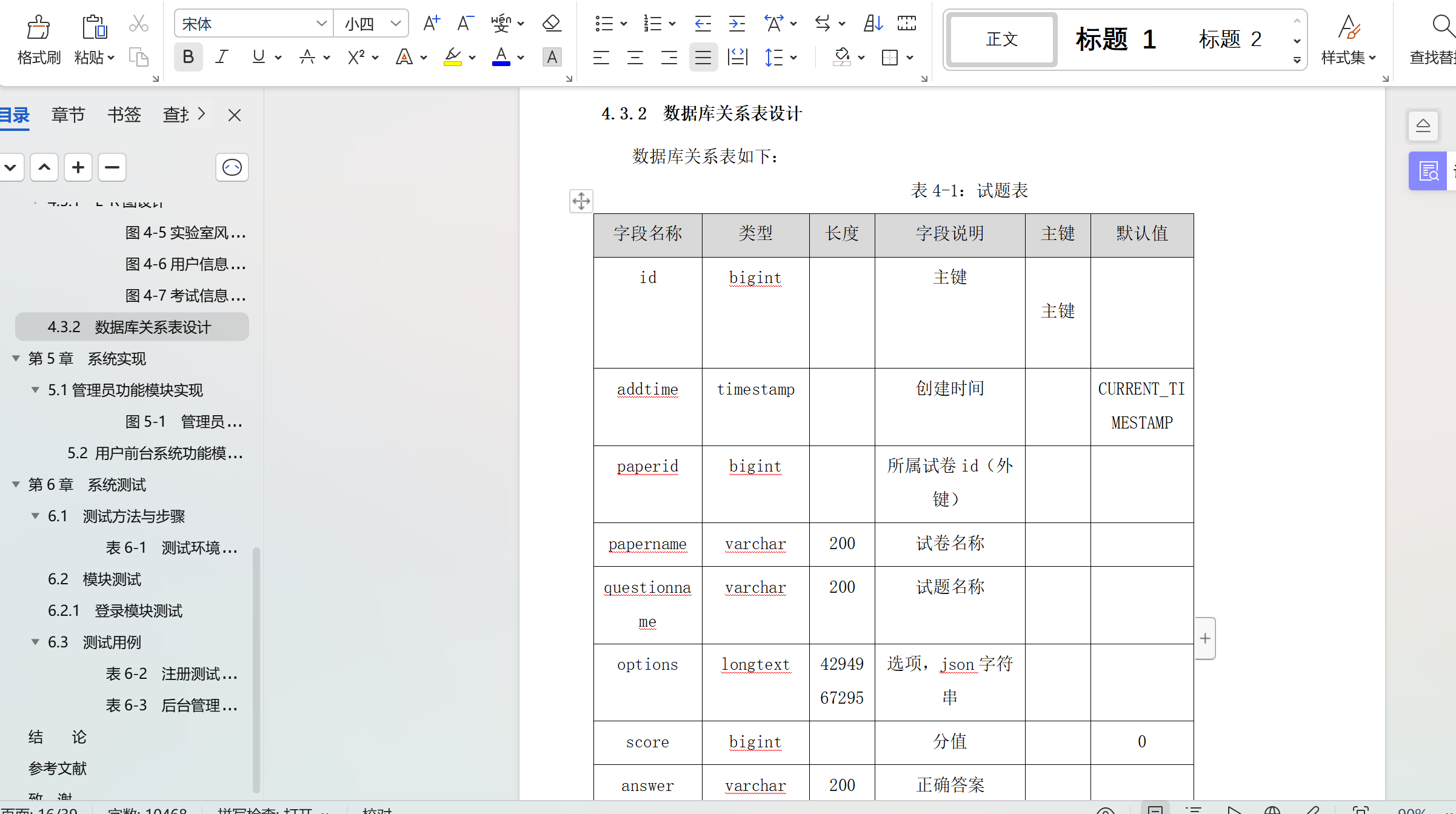Toggle italic formatting
Screen dimensions: 1456x814
pos(222,57)
